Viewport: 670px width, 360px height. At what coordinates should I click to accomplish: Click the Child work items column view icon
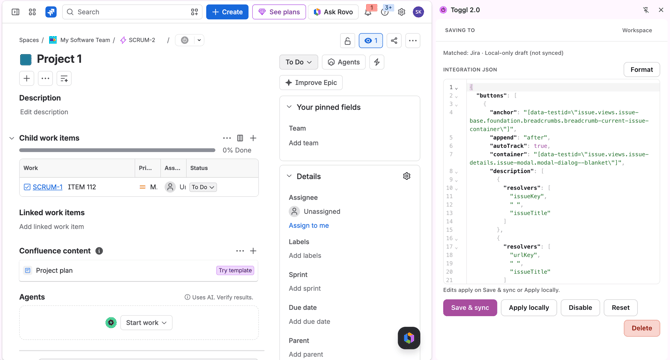tap(240, 138)
